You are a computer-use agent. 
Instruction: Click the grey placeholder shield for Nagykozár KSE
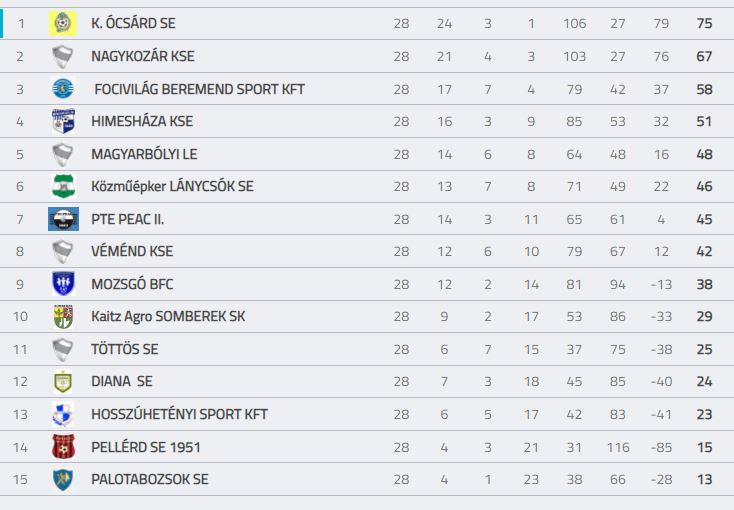(x=63, y=56)
